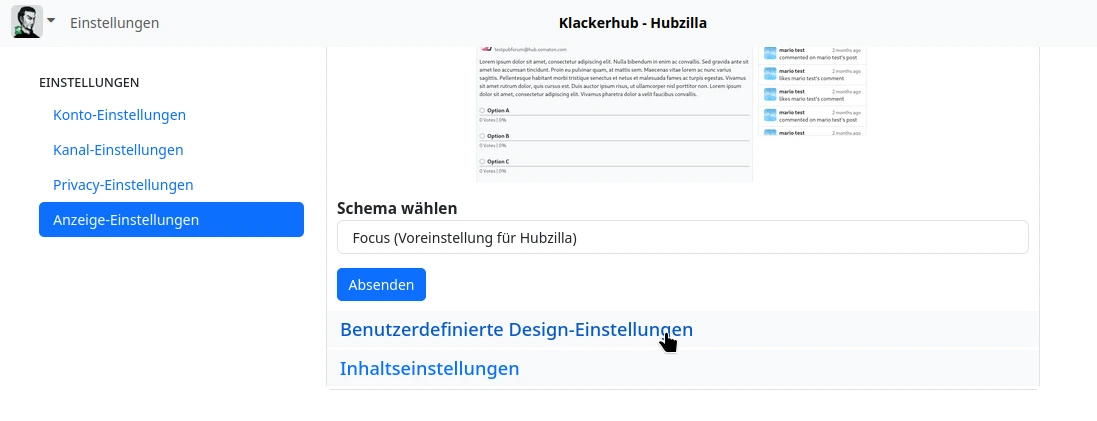Expand the Inhaltseinstellungen section

tap(429, 368)
